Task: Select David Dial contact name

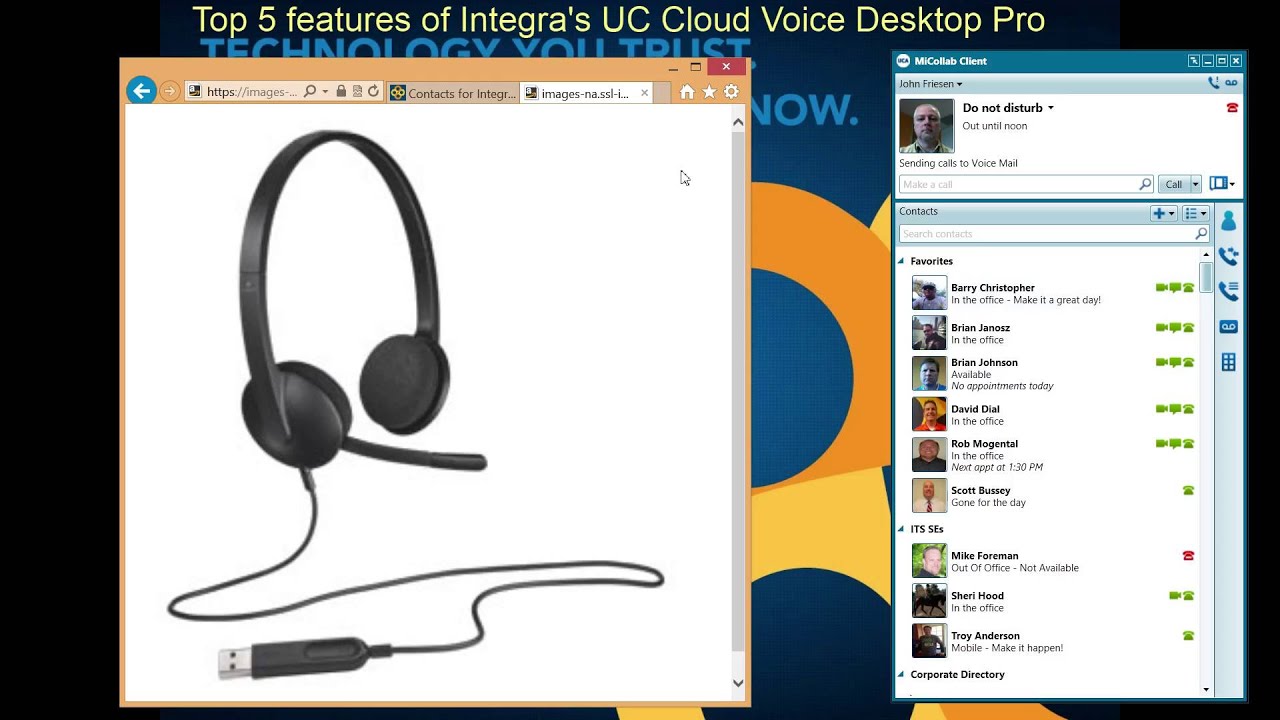Action: click(x=975, y=409)
